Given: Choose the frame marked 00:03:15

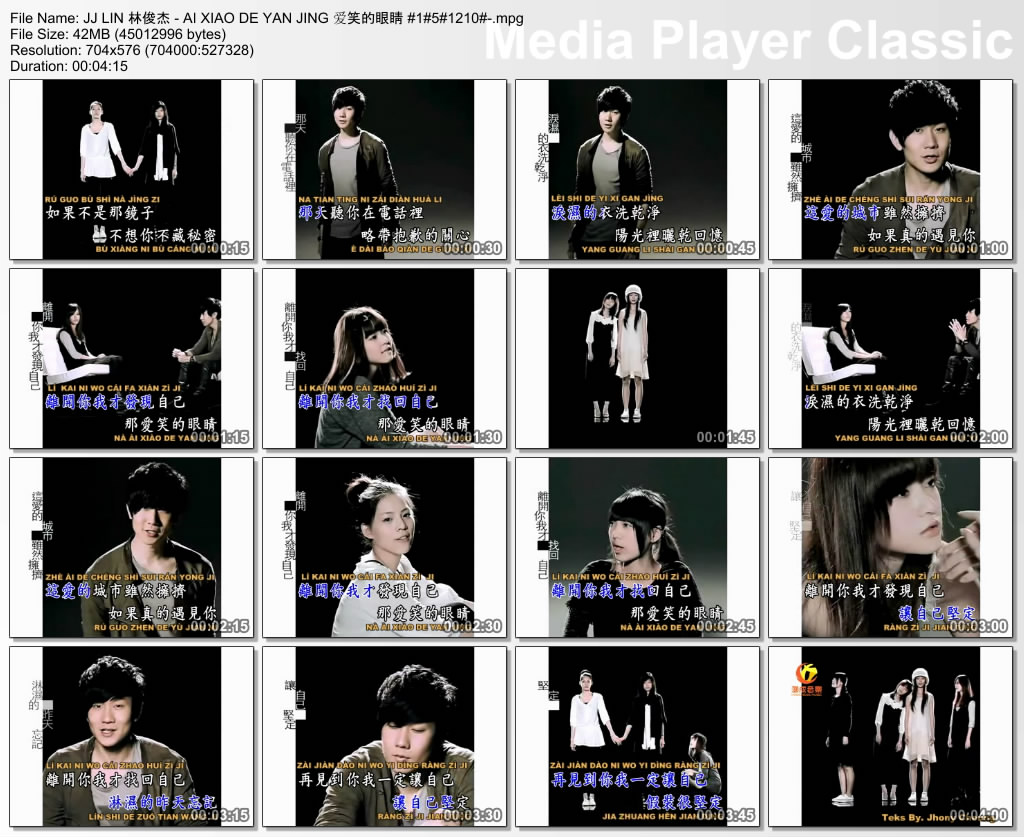Looking at the screenshot, I should click(131, 736).
